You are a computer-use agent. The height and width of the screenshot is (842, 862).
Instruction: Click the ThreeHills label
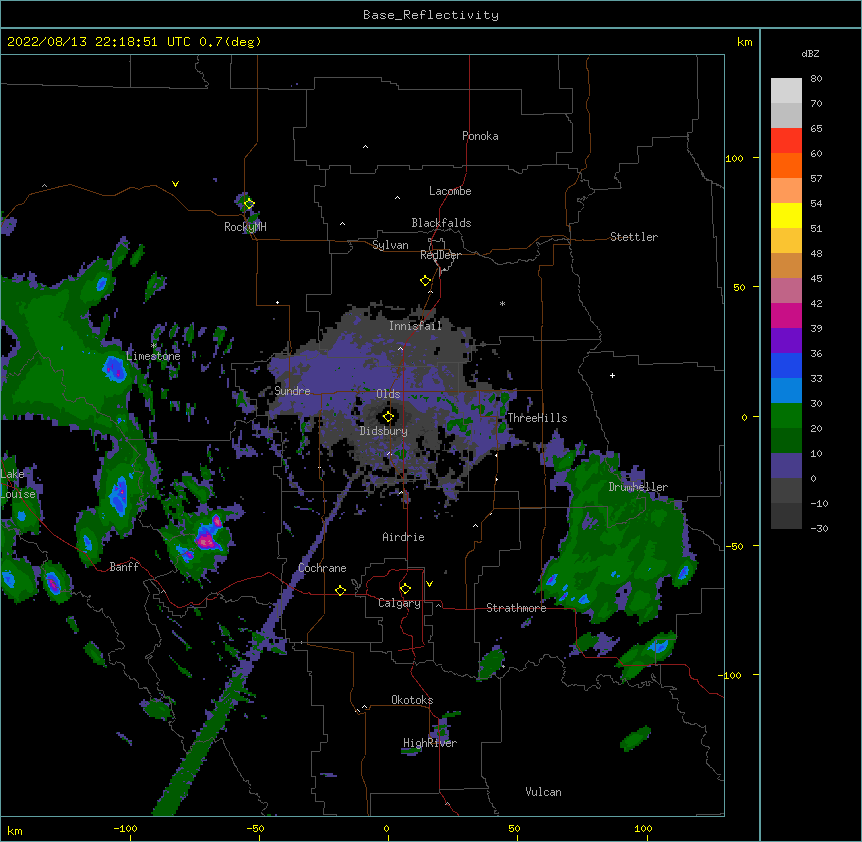tap(537, 418)
